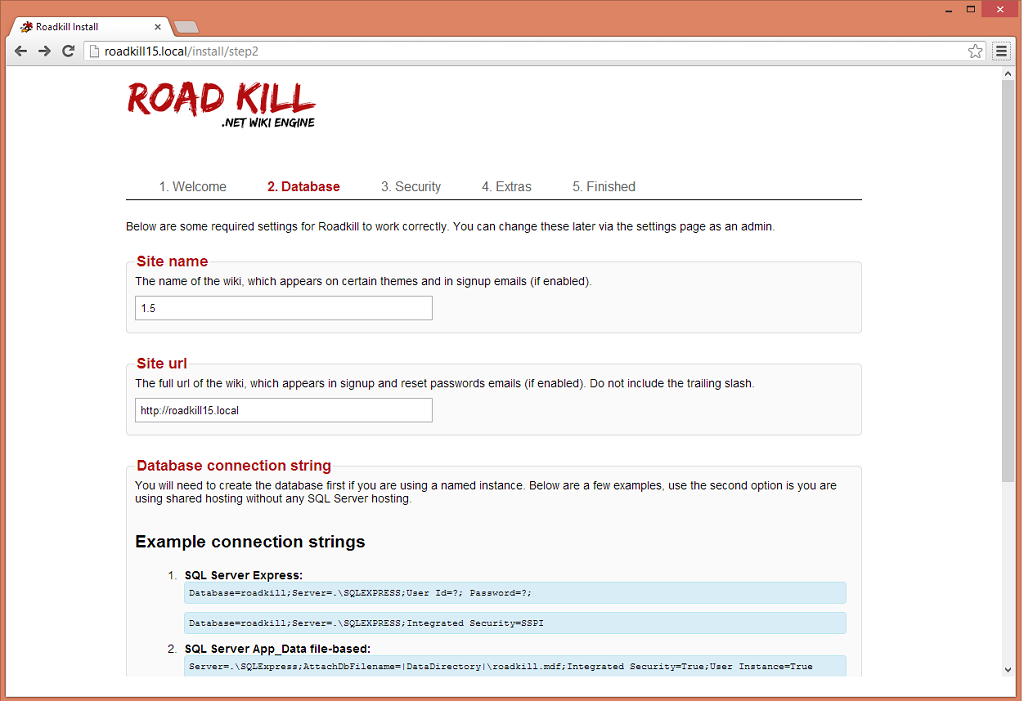
Task: Click the scrollbar up arrow
Action: [1008, 75]
